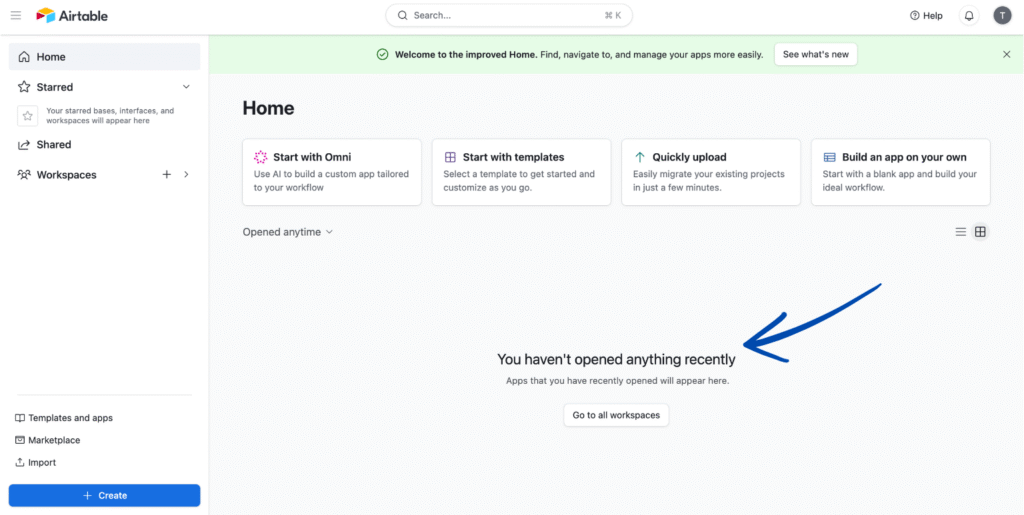The height and width of the screenshot is (515, 1024).
Task: Click the Starred star icon
Action: tap(24, 87)
